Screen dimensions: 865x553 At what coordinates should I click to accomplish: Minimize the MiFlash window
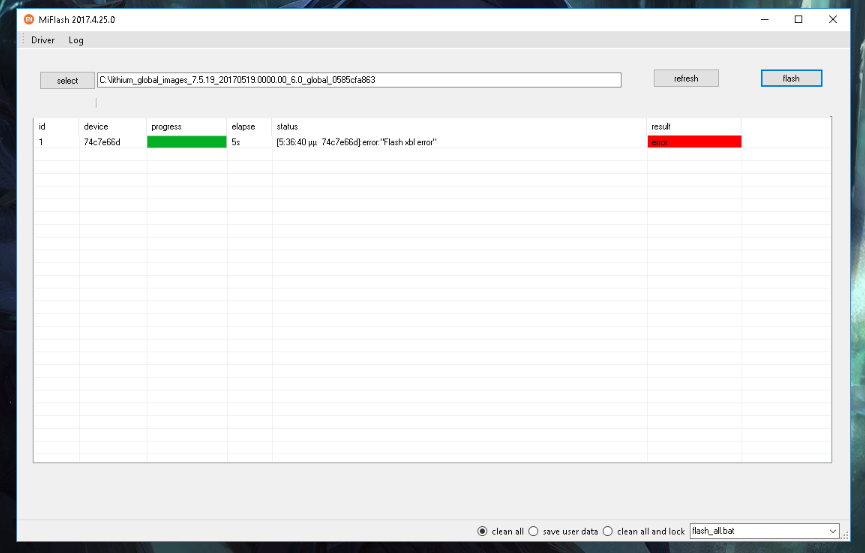765,19
